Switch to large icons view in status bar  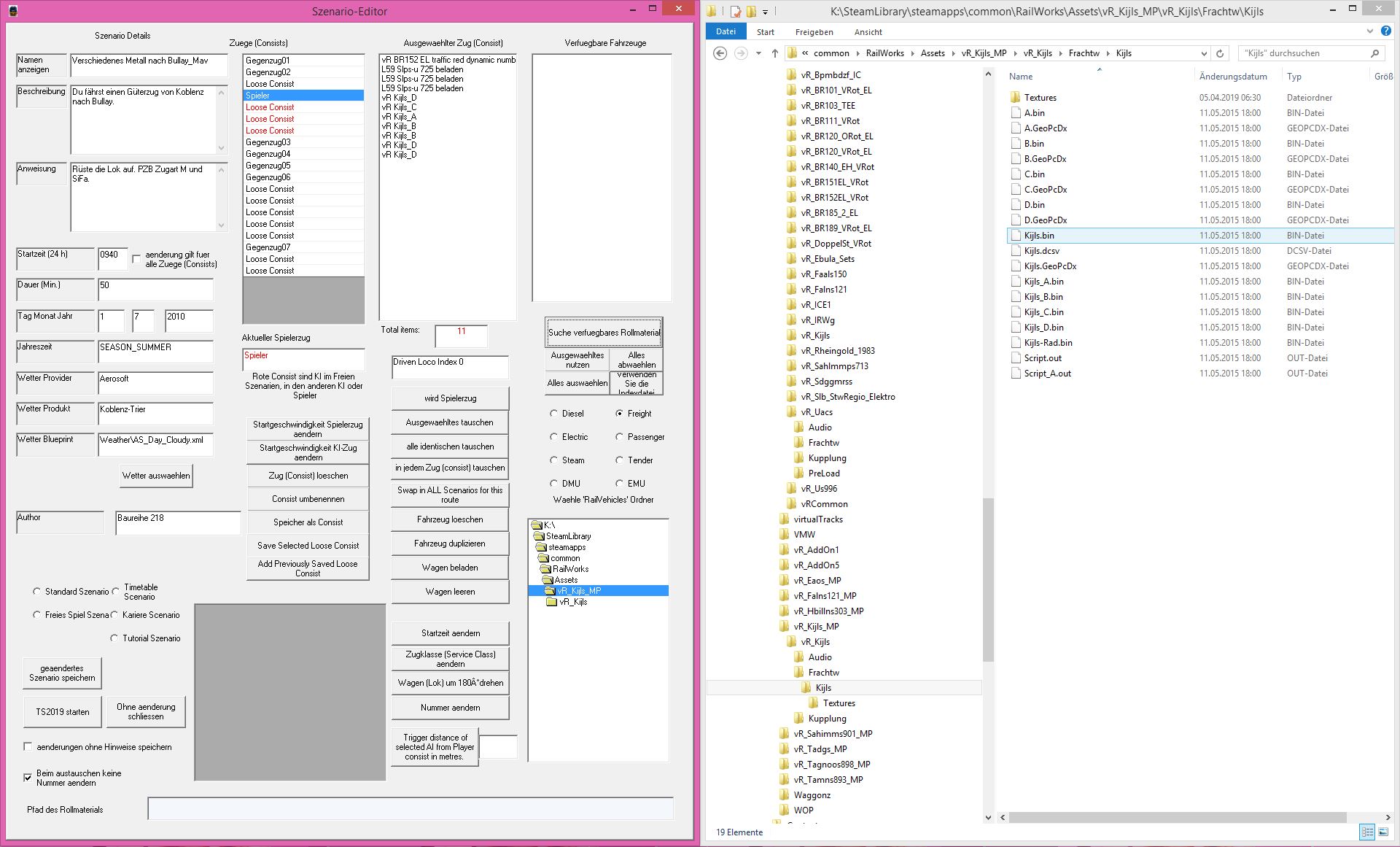(x=1383, y=832)
